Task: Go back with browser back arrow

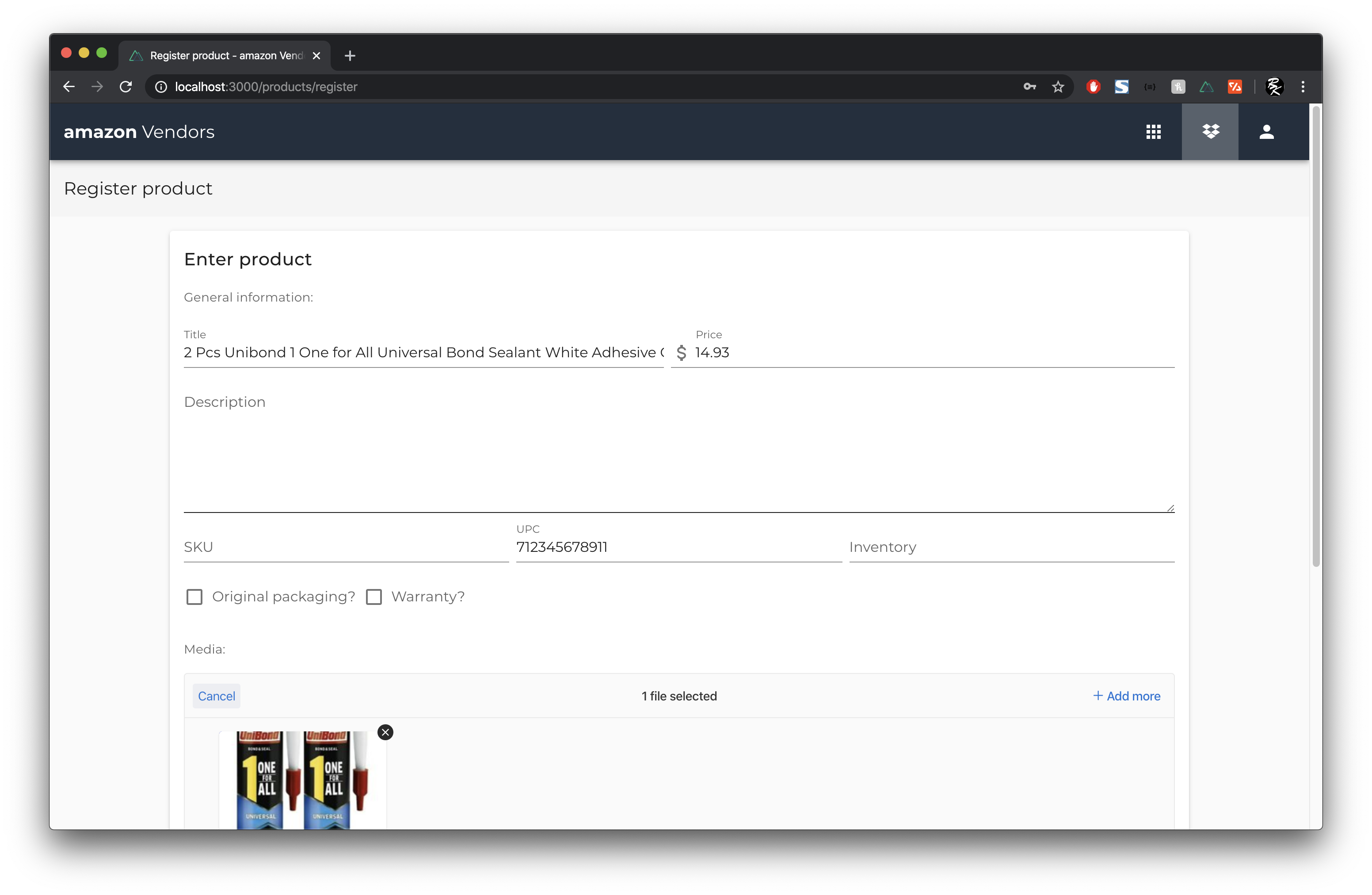Action: [69, 87]
